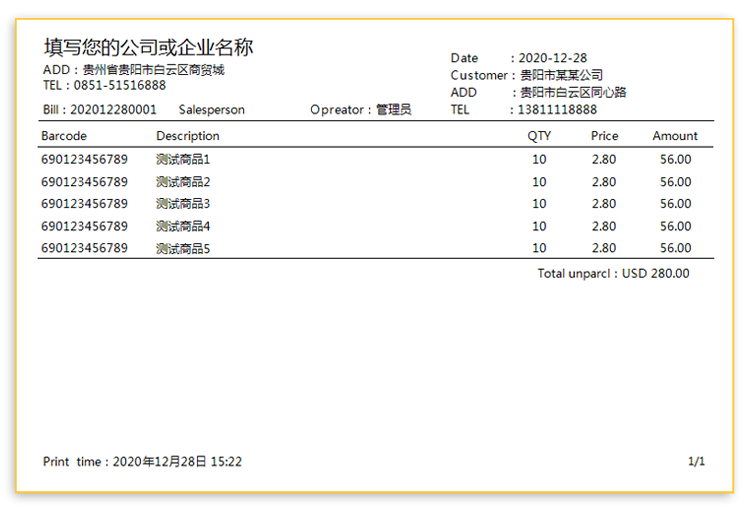750x512 pixels.
Task: Select bill number 202012280001
Action: [113, 110]
